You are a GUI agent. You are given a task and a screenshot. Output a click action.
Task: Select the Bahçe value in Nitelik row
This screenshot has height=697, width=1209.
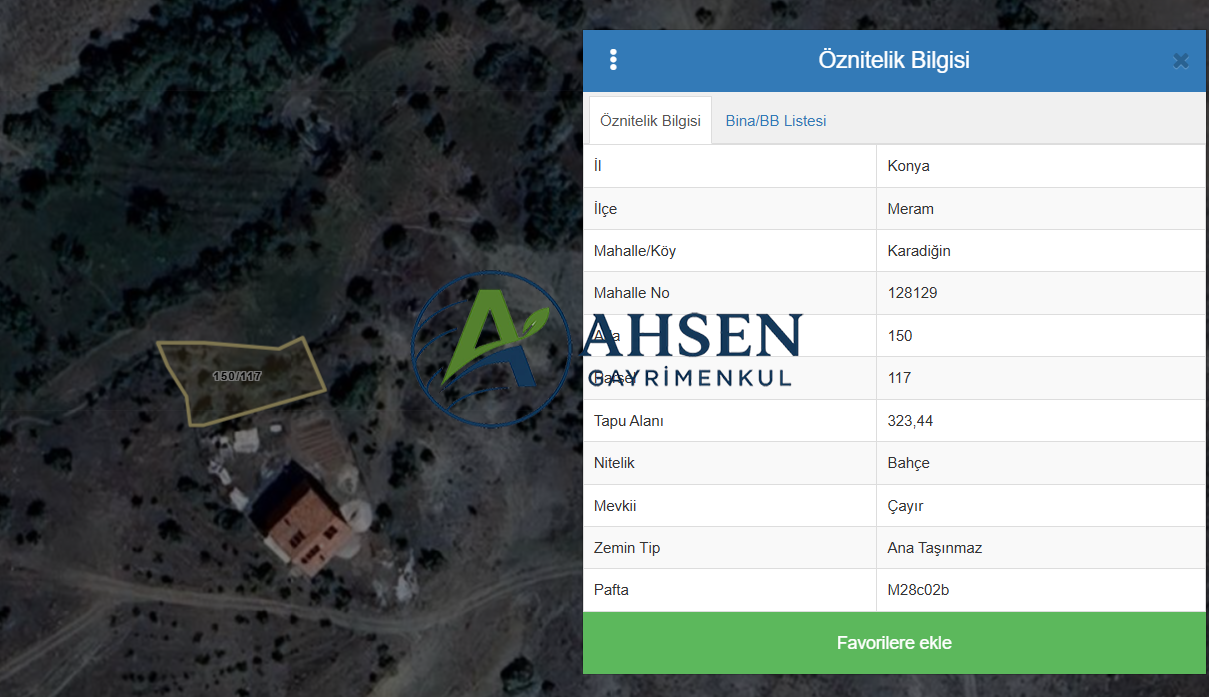pos(908,463)
